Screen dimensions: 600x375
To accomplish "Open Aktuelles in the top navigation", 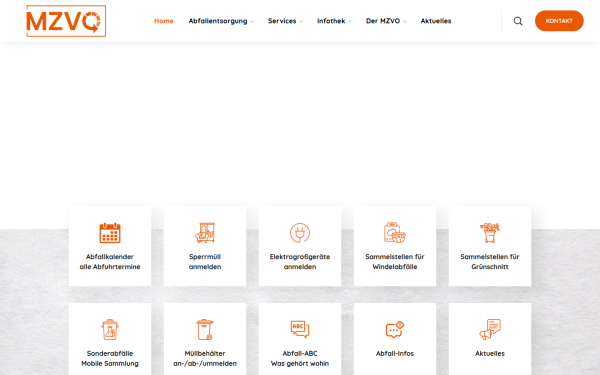I will tap(436, 21).
